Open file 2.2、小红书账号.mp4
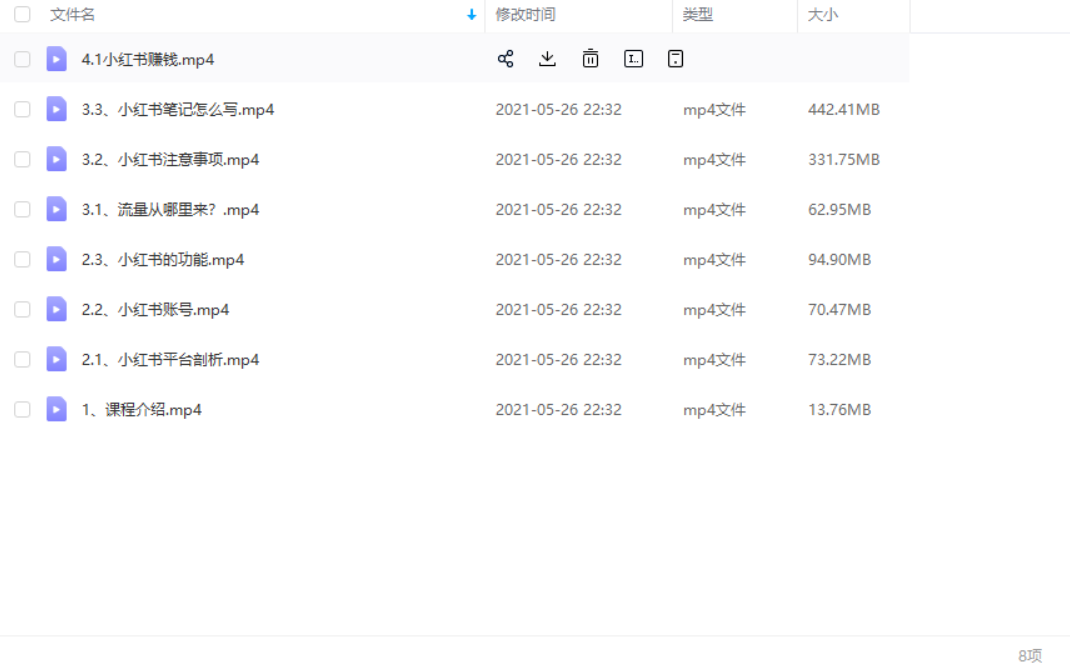Viewport: 1070px width, 669px height. pyautogui.click(x=155, y=309)
